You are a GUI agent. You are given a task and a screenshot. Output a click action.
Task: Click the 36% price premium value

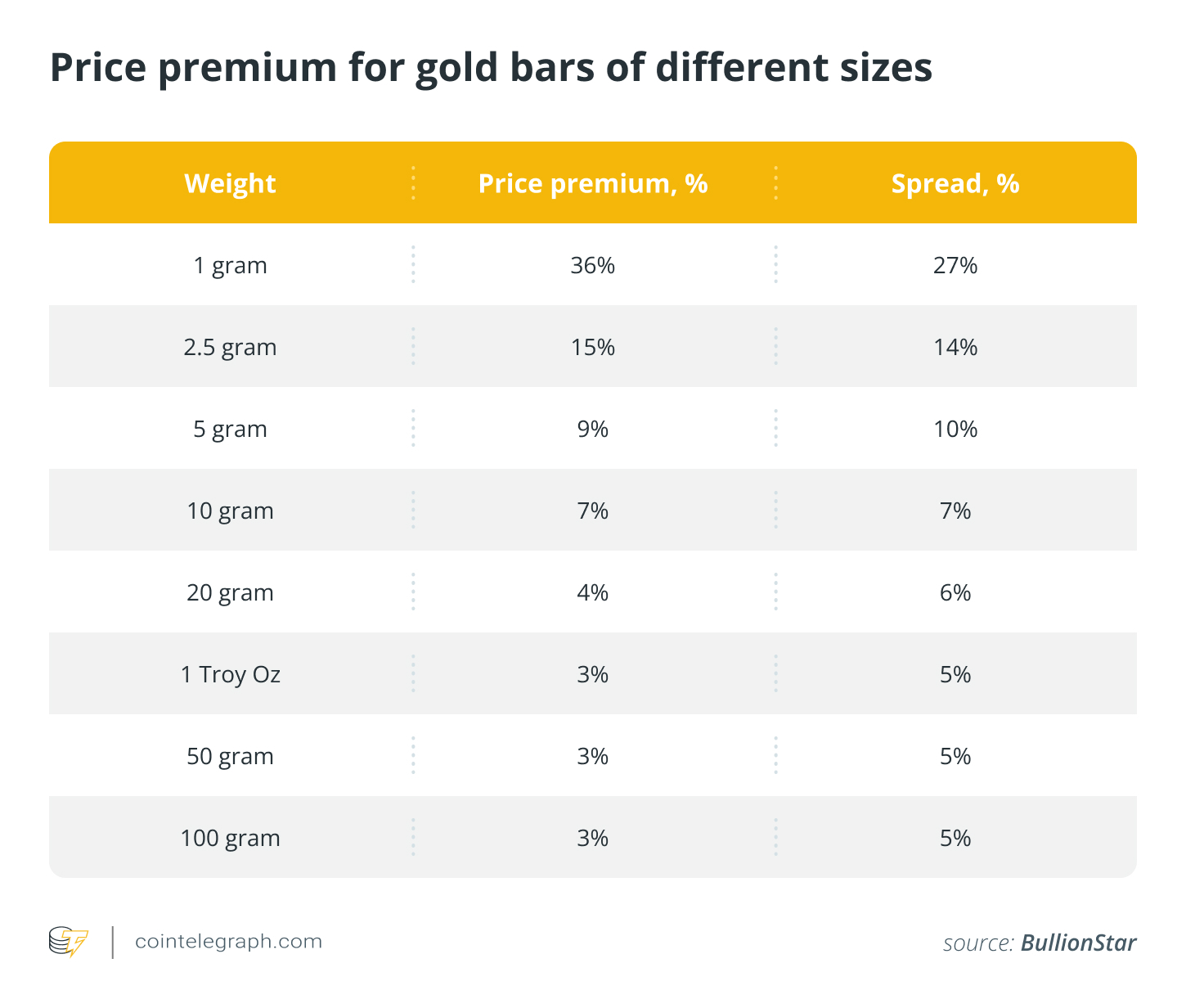593,265
